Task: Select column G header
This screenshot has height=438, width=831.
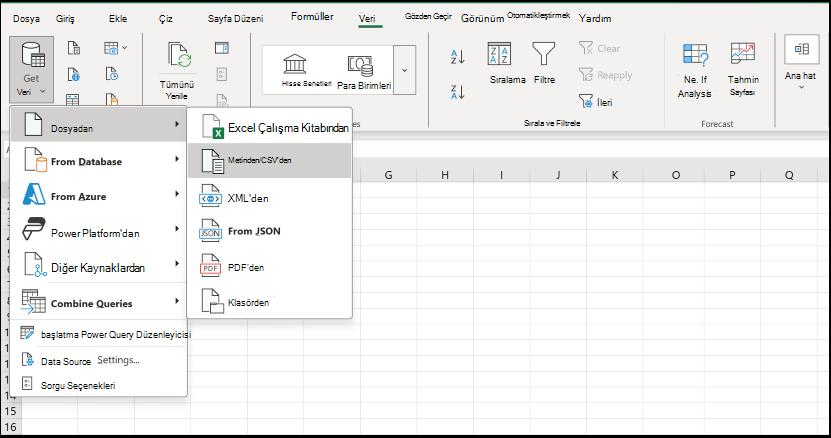Action: (x=388, y=175)
